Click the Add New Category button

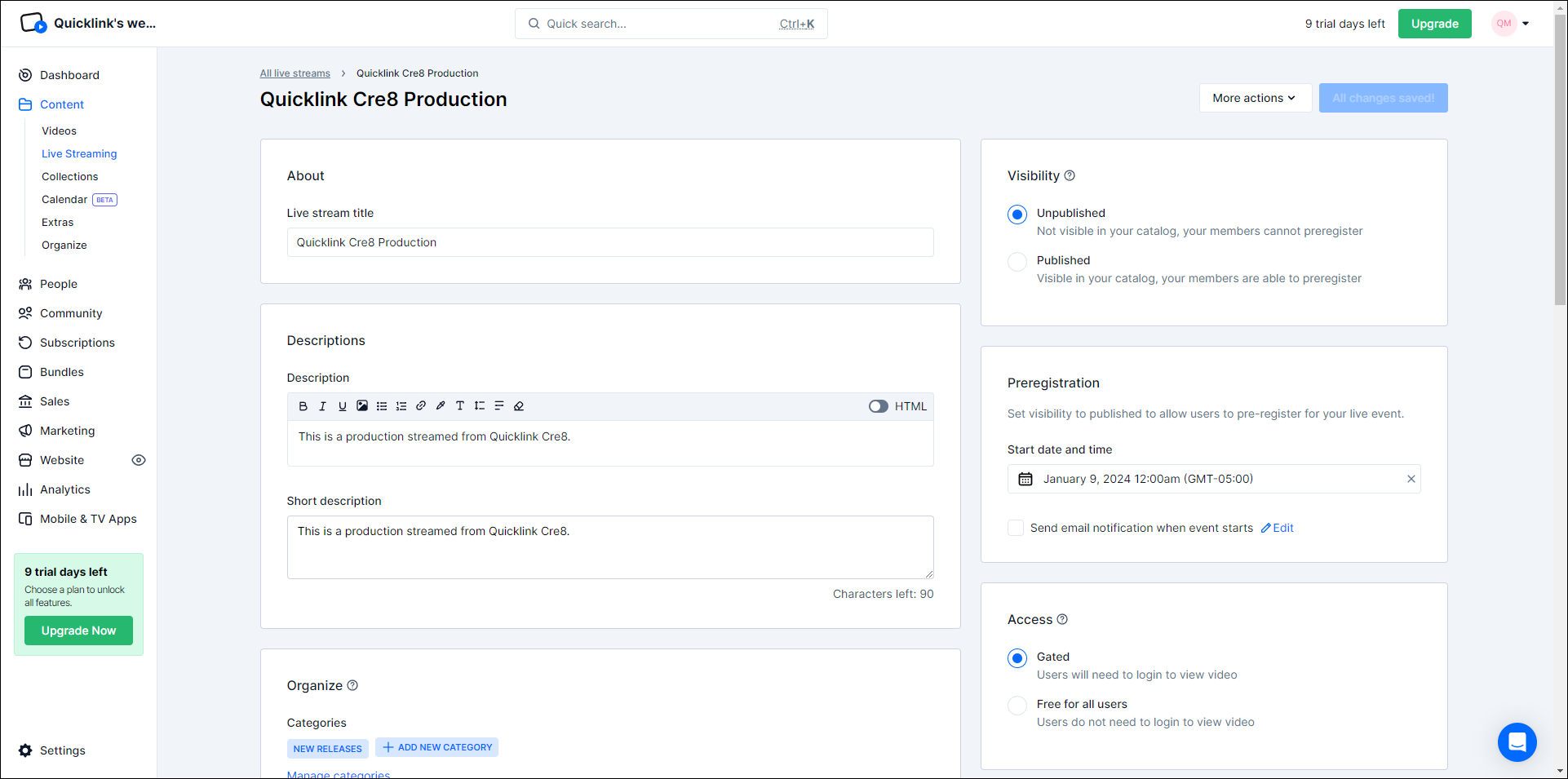[x=437, y=747]
